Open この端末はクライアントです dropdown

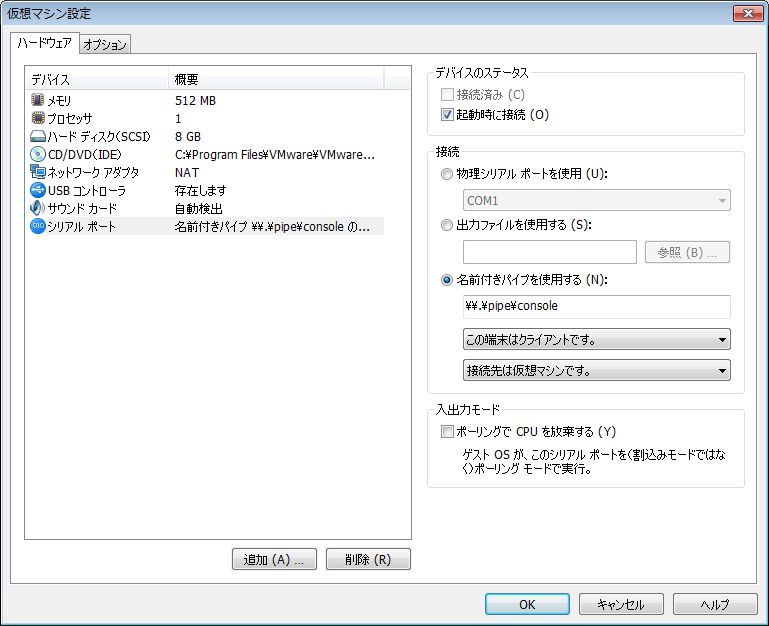596,339
